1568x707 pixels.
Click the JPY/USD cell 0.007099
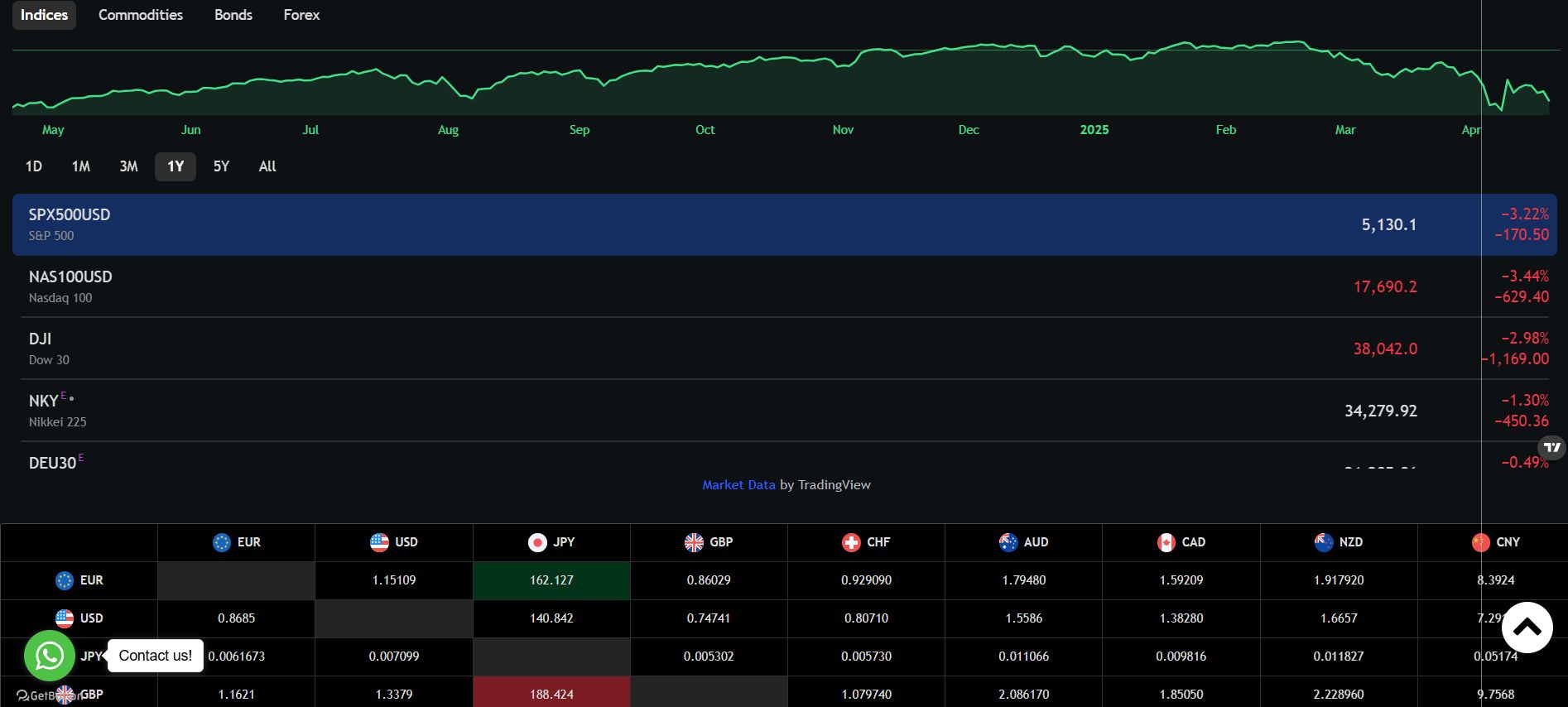point(394,656)
